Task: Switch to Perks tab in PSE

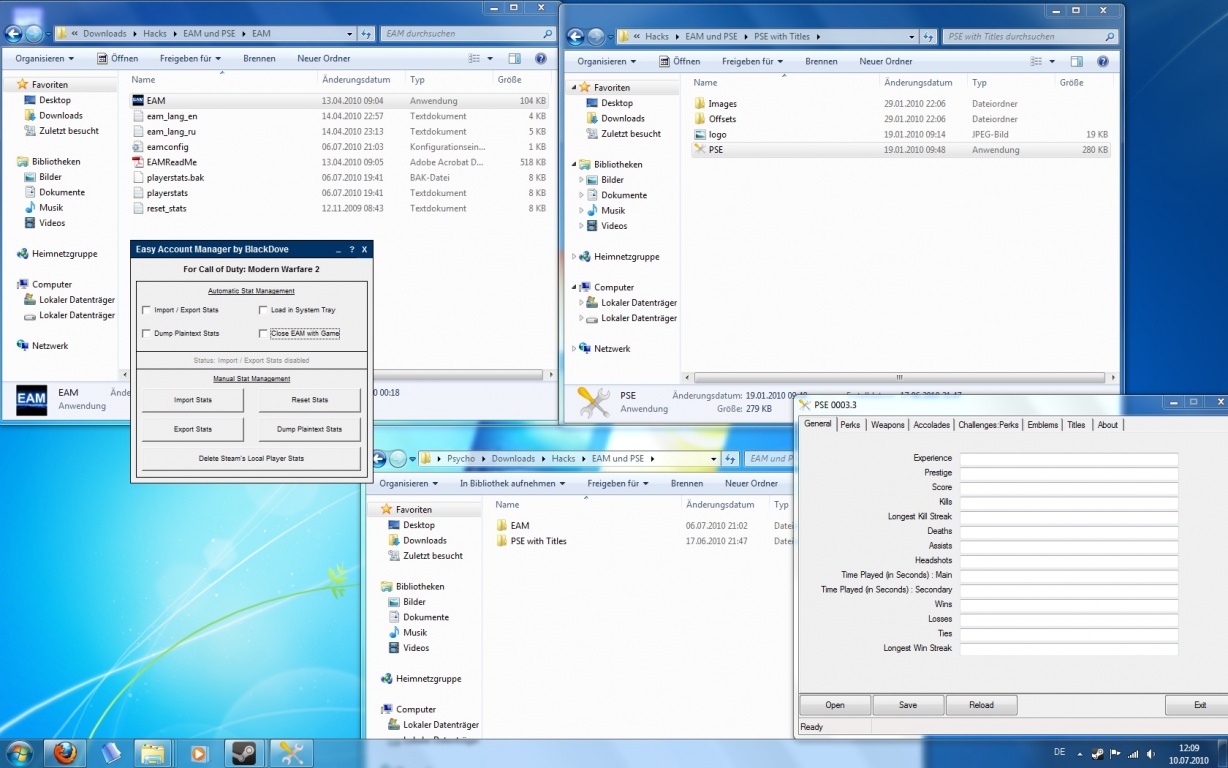Action: (850, 425)
